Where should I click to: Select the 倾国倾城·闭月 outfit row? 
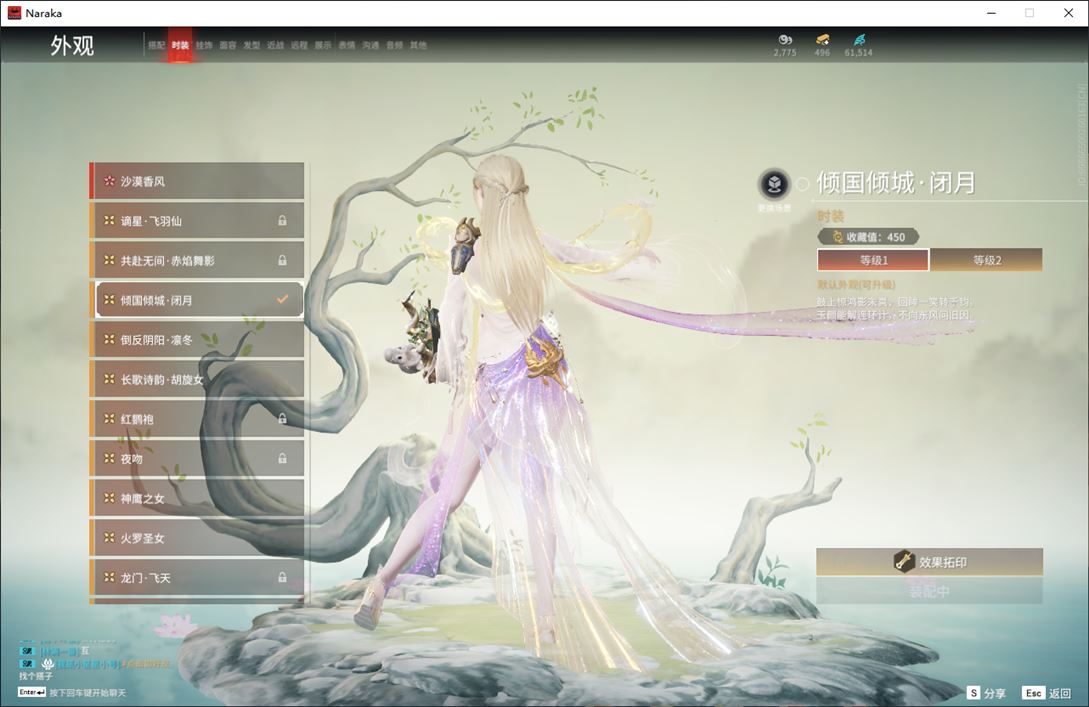point(197,299)
